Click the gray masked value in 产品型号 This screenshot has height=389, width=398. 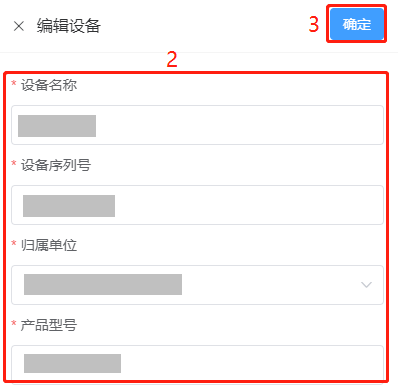coord(72,363)
